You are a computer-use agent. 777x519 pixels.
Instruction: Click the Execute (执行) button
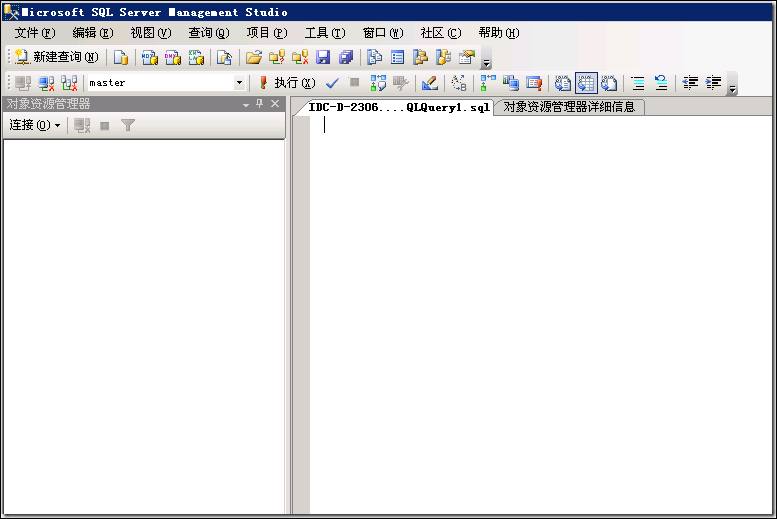coord(287,83)
